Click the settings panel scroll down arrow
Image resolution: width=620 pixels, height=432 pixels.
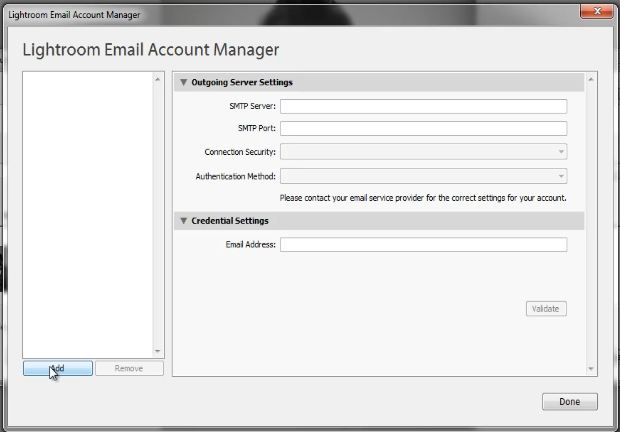(591, 369)
